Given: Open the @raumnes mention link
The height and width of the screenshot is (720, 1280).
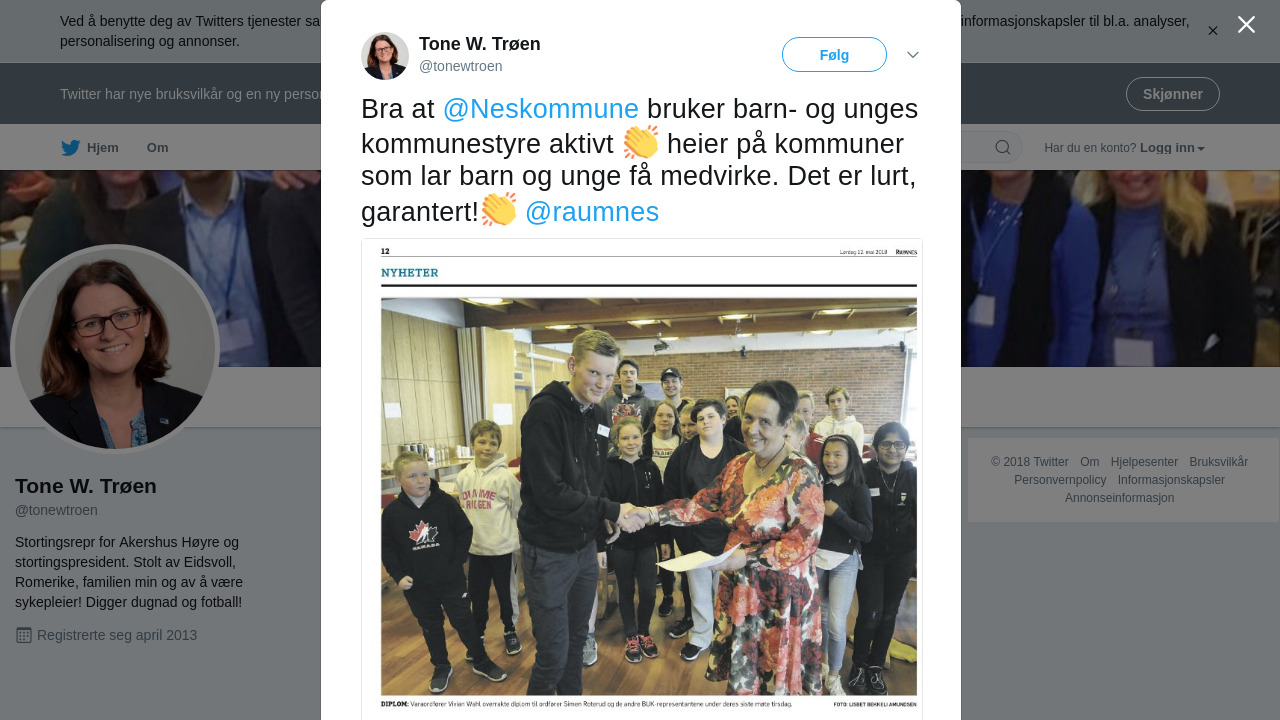Looking at the screenshot, I should click(592, 212).
